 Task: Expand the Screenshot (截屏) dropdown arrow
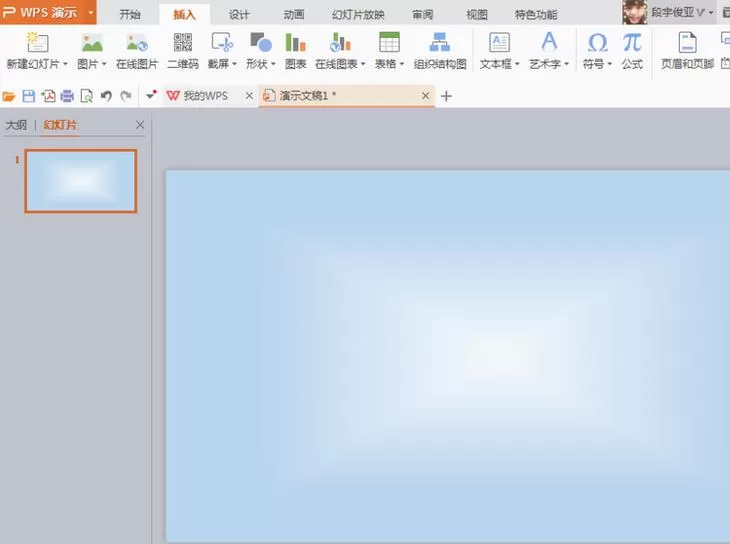point(234,64)
